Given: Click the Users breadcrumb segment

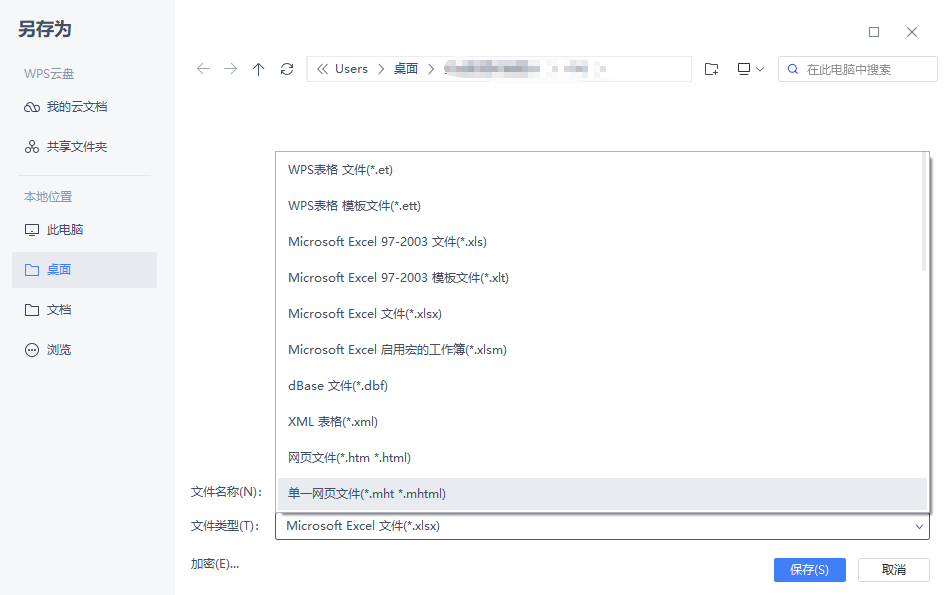Looking at the screenshot, I should [352, 69].
